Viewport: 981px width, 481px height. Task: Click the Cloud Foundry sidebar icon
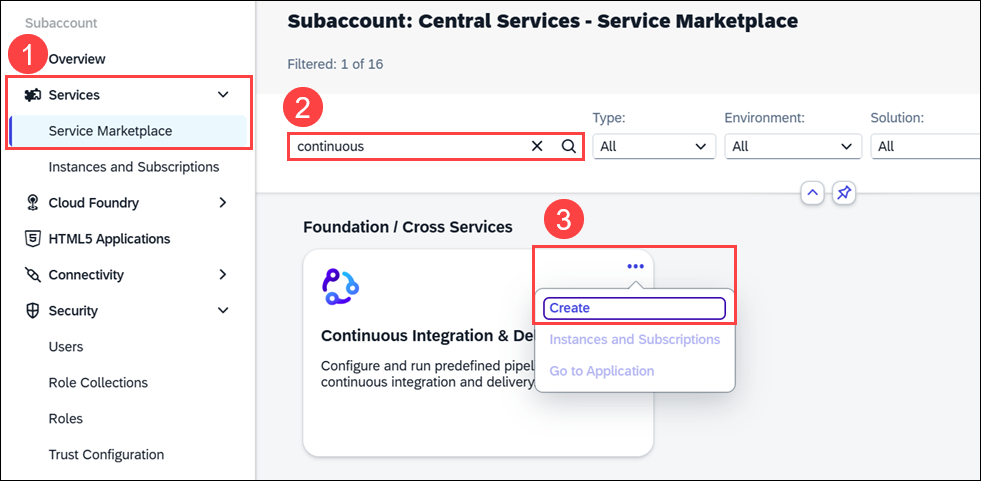point(31,203)
